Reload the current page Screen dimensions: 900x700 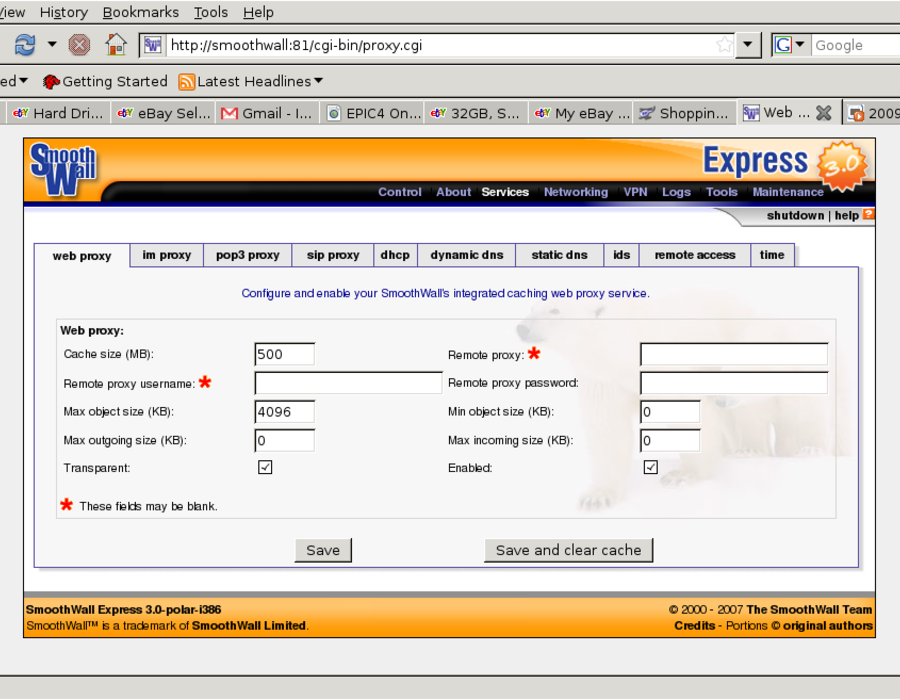tap(25, 45)
